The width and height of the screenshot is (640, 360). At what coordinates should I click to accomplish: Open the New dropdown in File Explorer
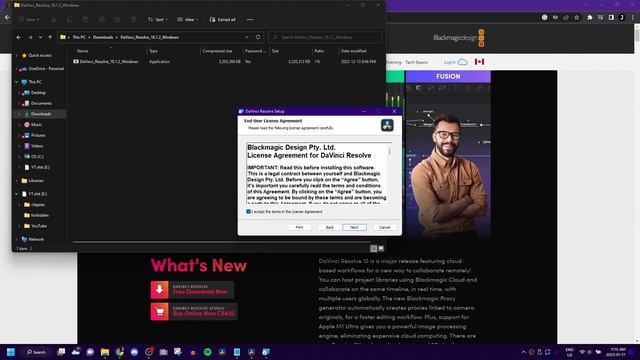coord(29,20)
